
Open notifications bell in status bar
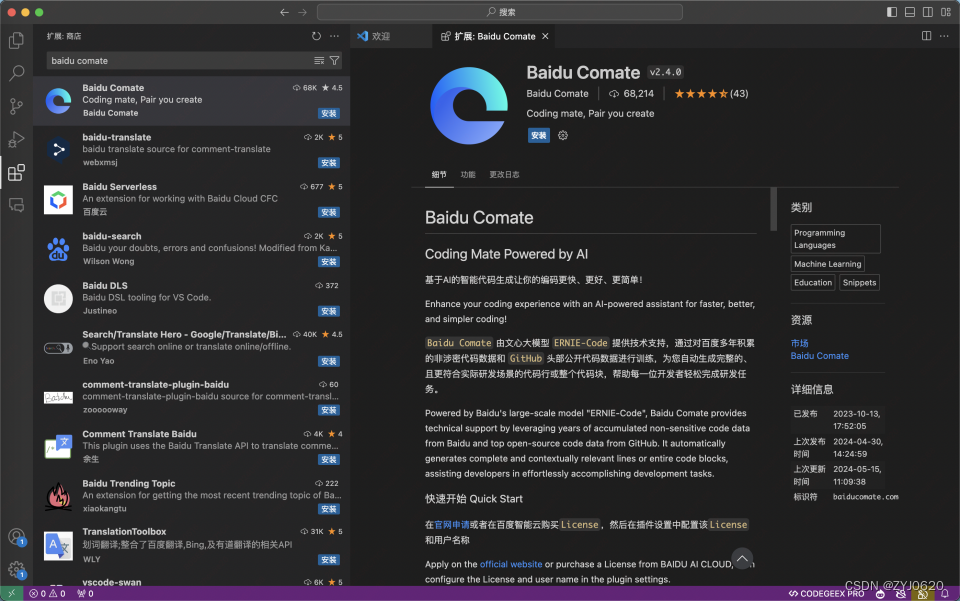[945, 594]
